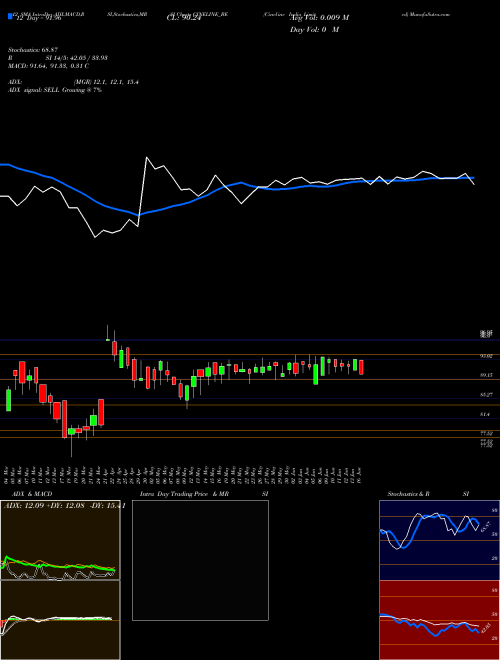Open the blue Stochastics mini chart
This screenshot has height=660, width=500.
[439, 540]
